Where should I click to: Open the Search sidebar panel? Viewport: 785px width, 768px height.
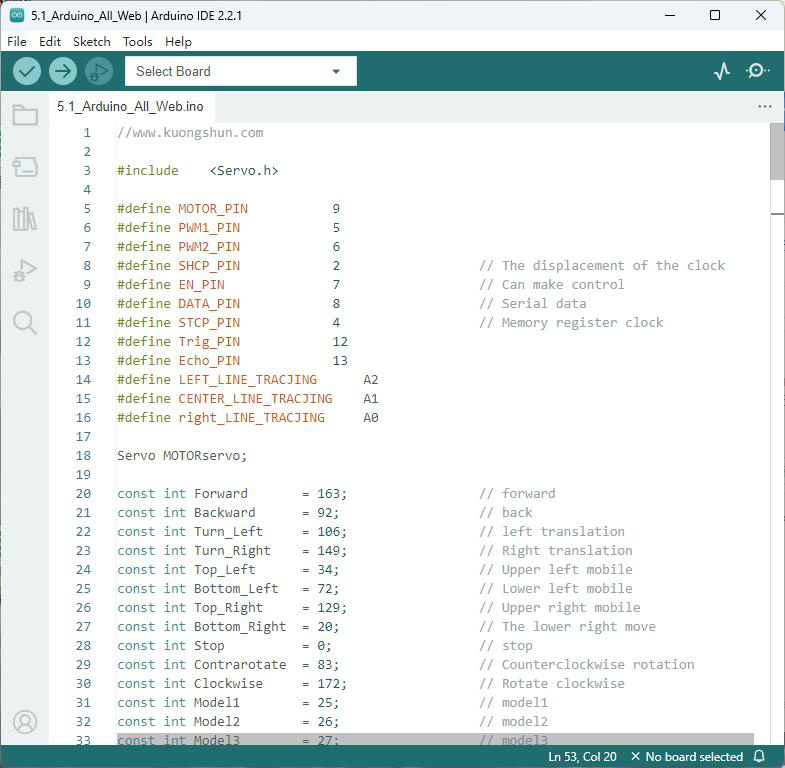[x=25, y=323]
